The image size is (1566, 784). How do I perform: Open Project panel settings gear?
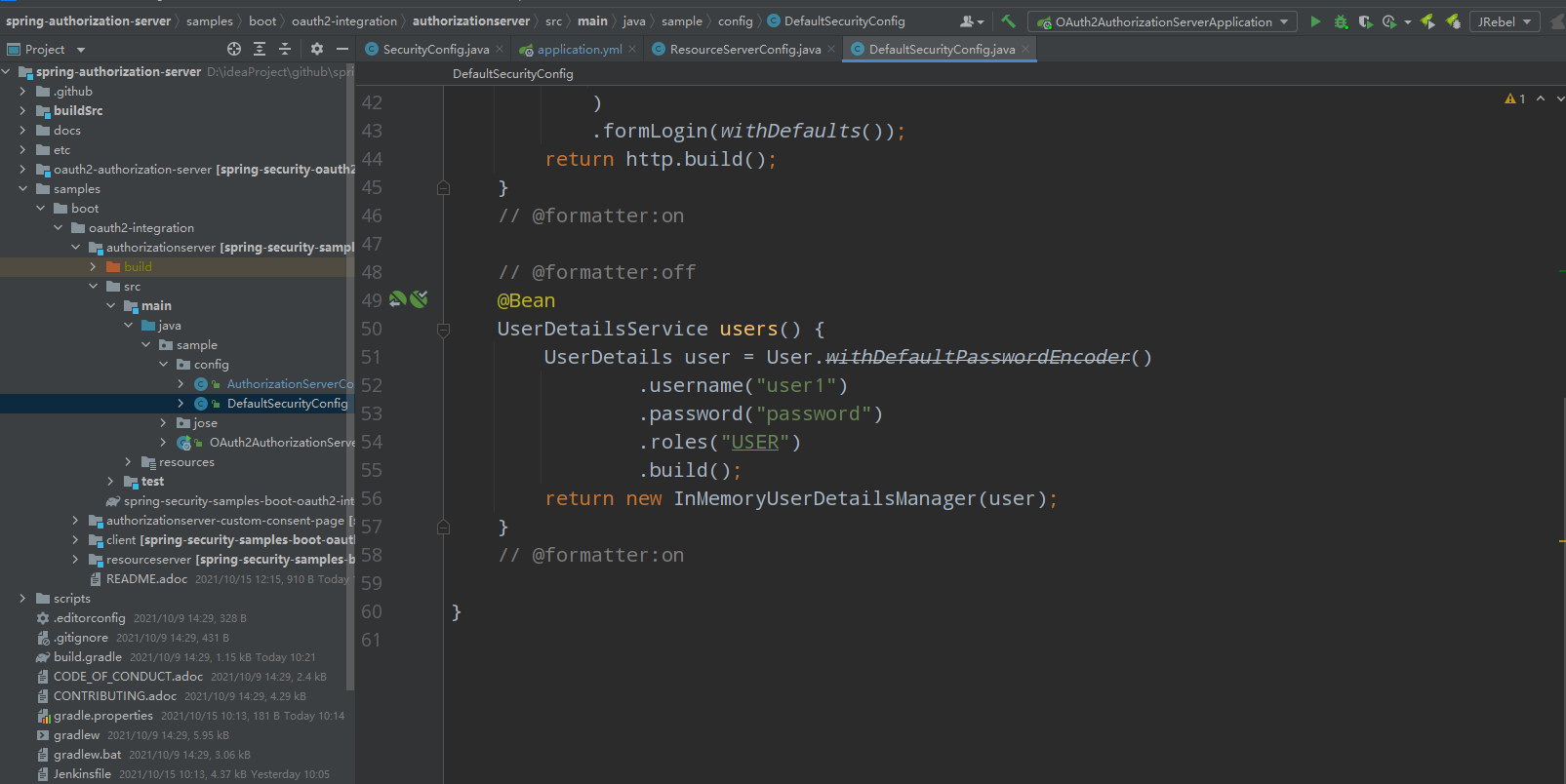pyautogui.click(x=317, y=49)
